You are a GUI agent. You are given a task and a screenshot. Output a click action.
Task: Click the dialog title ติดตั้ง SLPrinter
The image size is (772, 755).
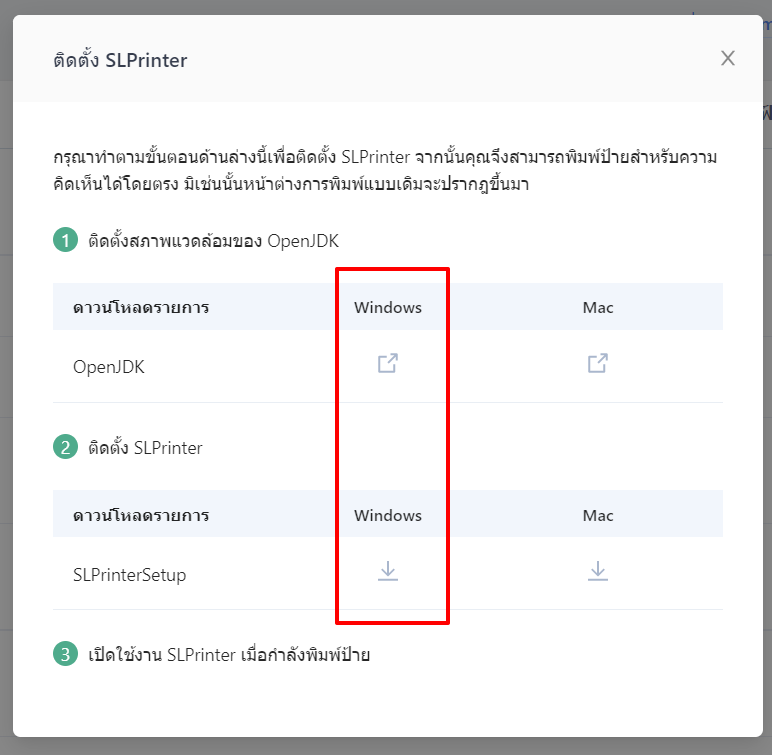pos(120,60)
